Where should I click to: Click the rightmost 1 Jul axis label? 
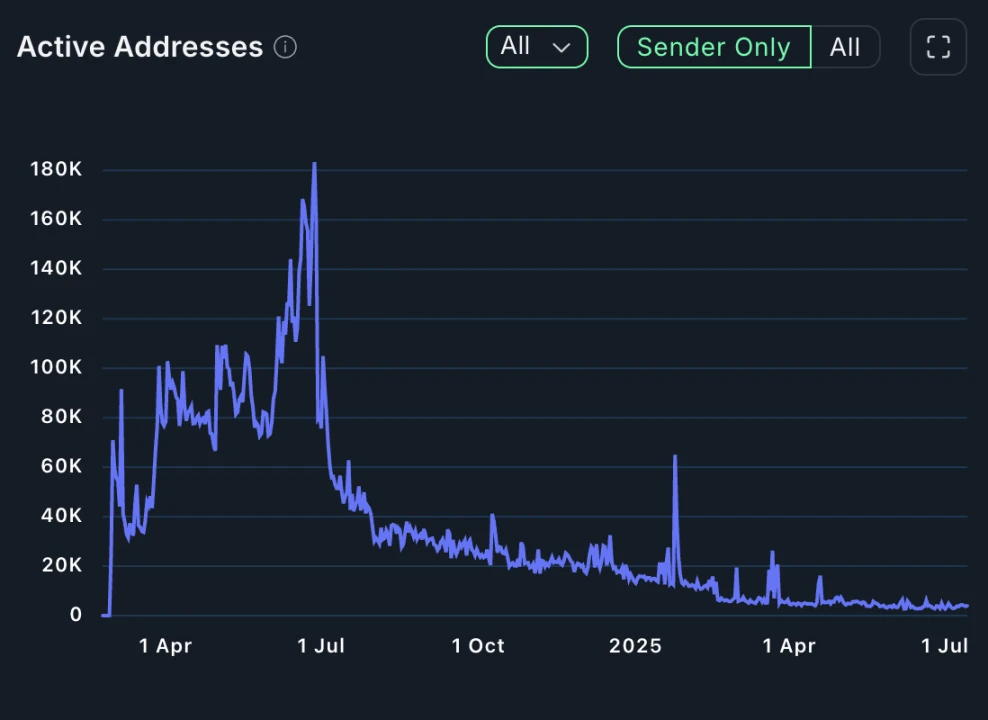click(x=944, y=646)
